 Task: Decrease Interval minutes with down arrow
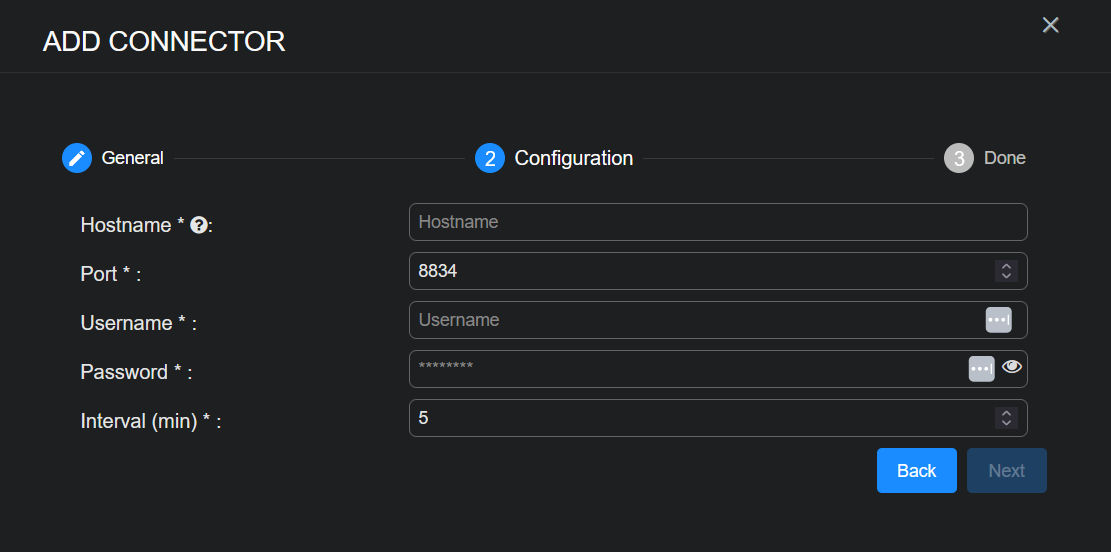click(1007, 423)
